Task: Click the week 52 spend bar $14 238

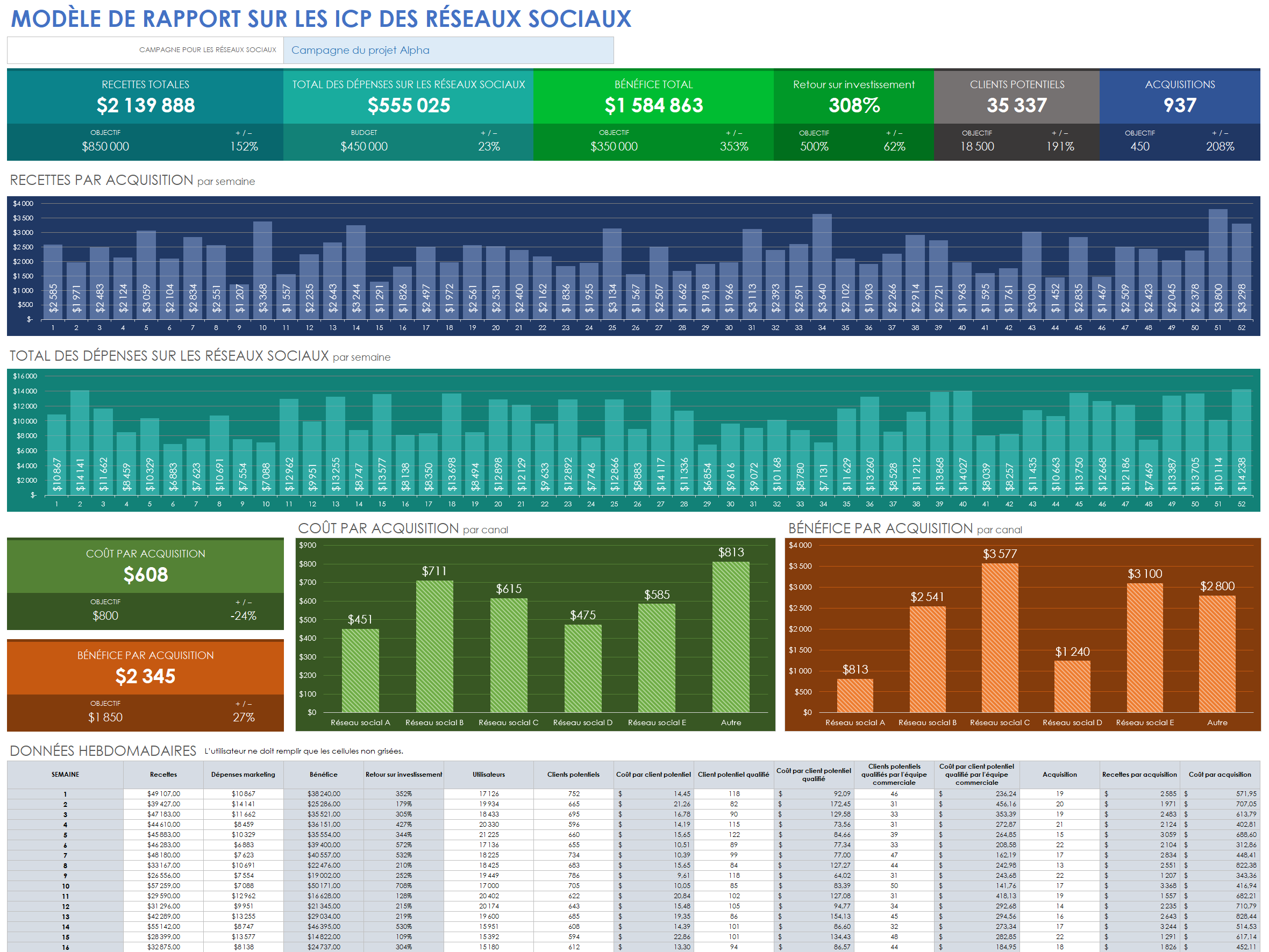Action: point(1242,441)
